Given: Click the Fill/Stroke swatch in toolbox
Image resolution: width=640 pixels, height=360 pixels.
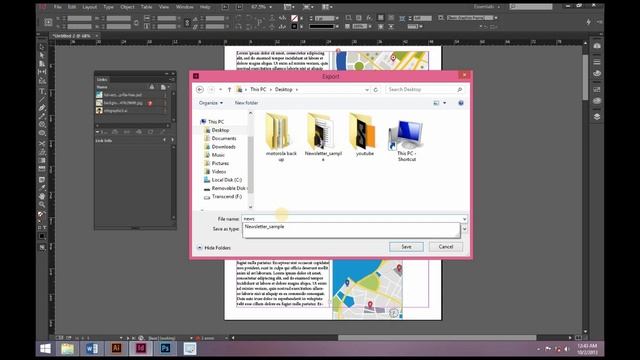Looking at the screenshot, I should [42, 215].
